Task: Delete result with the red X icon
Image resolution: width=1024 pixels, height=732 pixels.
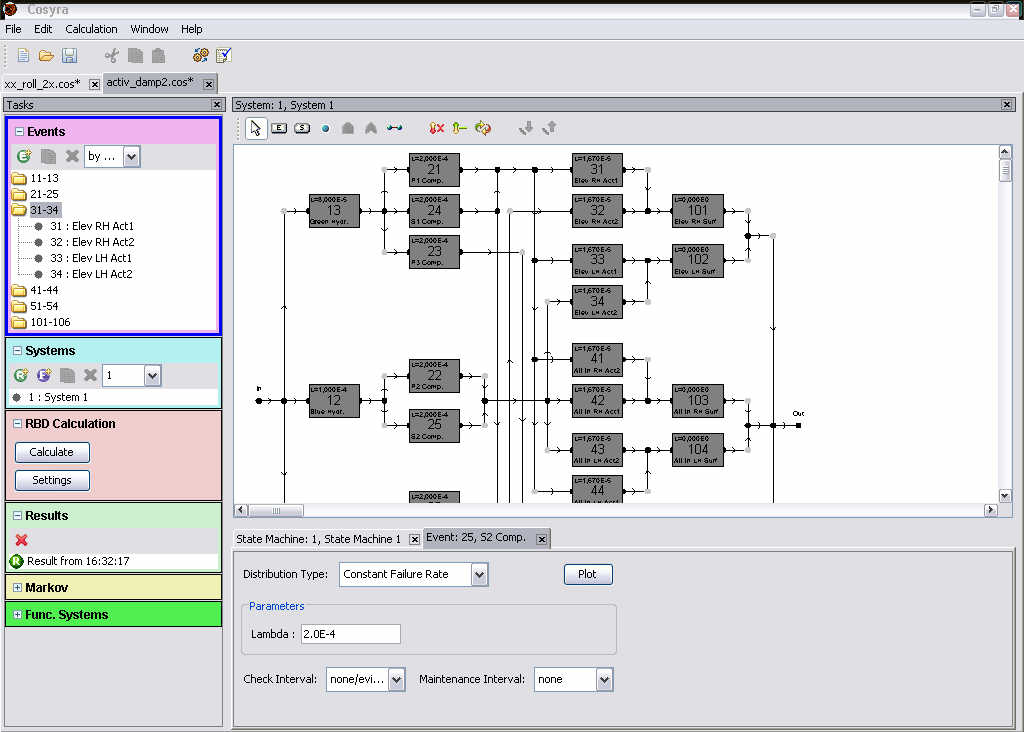Action: (x=22, y=540)
